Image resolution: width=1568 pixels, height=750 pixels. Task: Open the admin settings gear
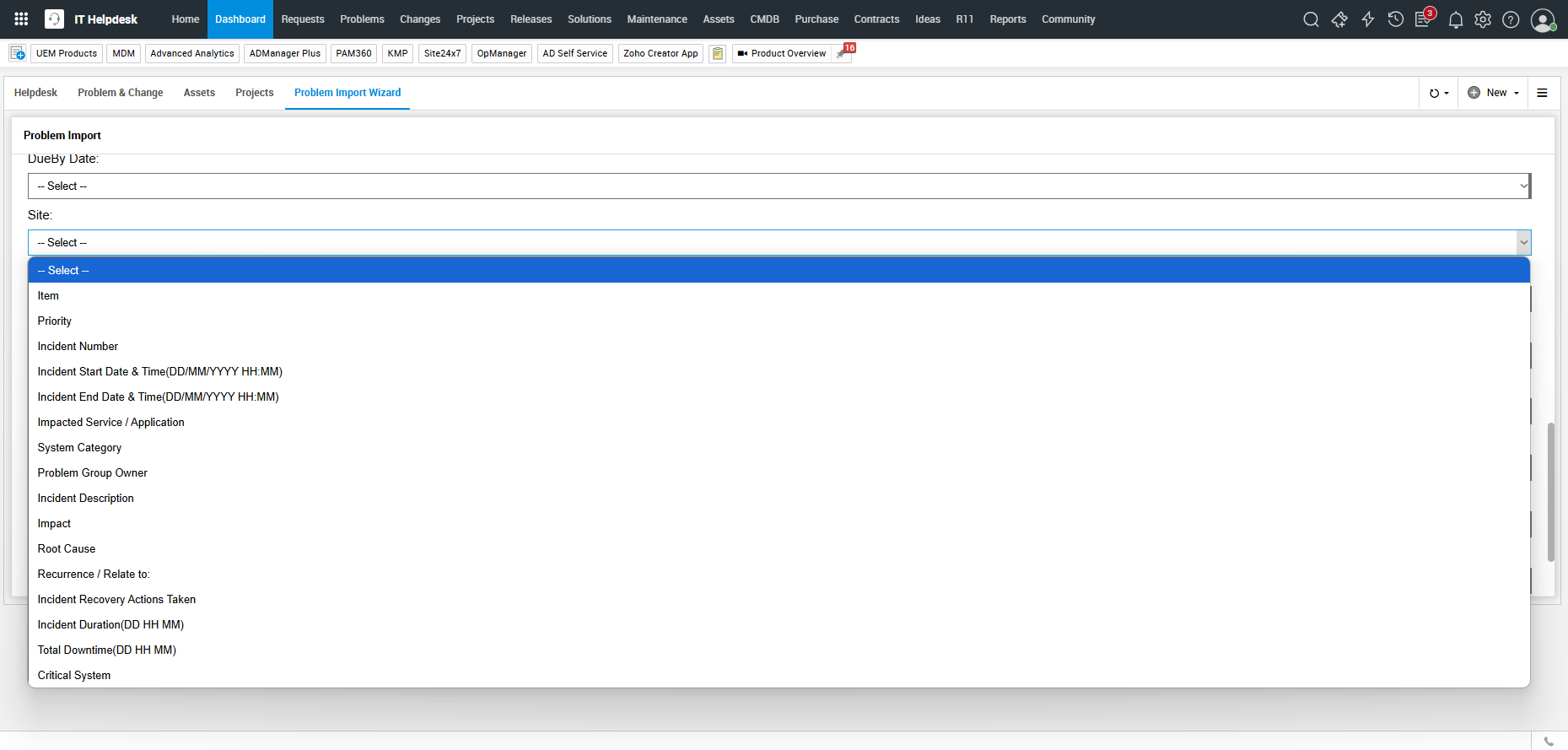(x=1483, y=19)
